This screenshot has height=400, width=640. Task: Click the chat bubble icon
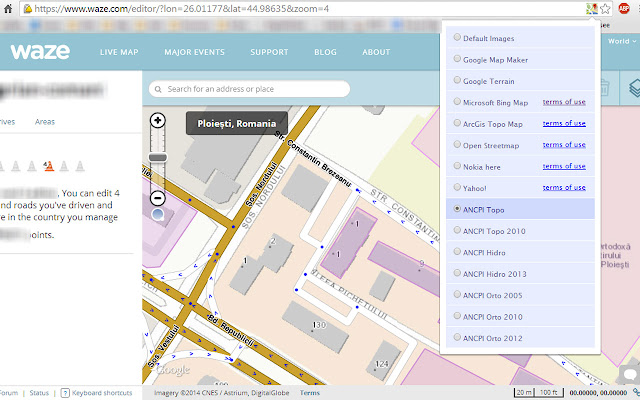click(x=629, y=374)
